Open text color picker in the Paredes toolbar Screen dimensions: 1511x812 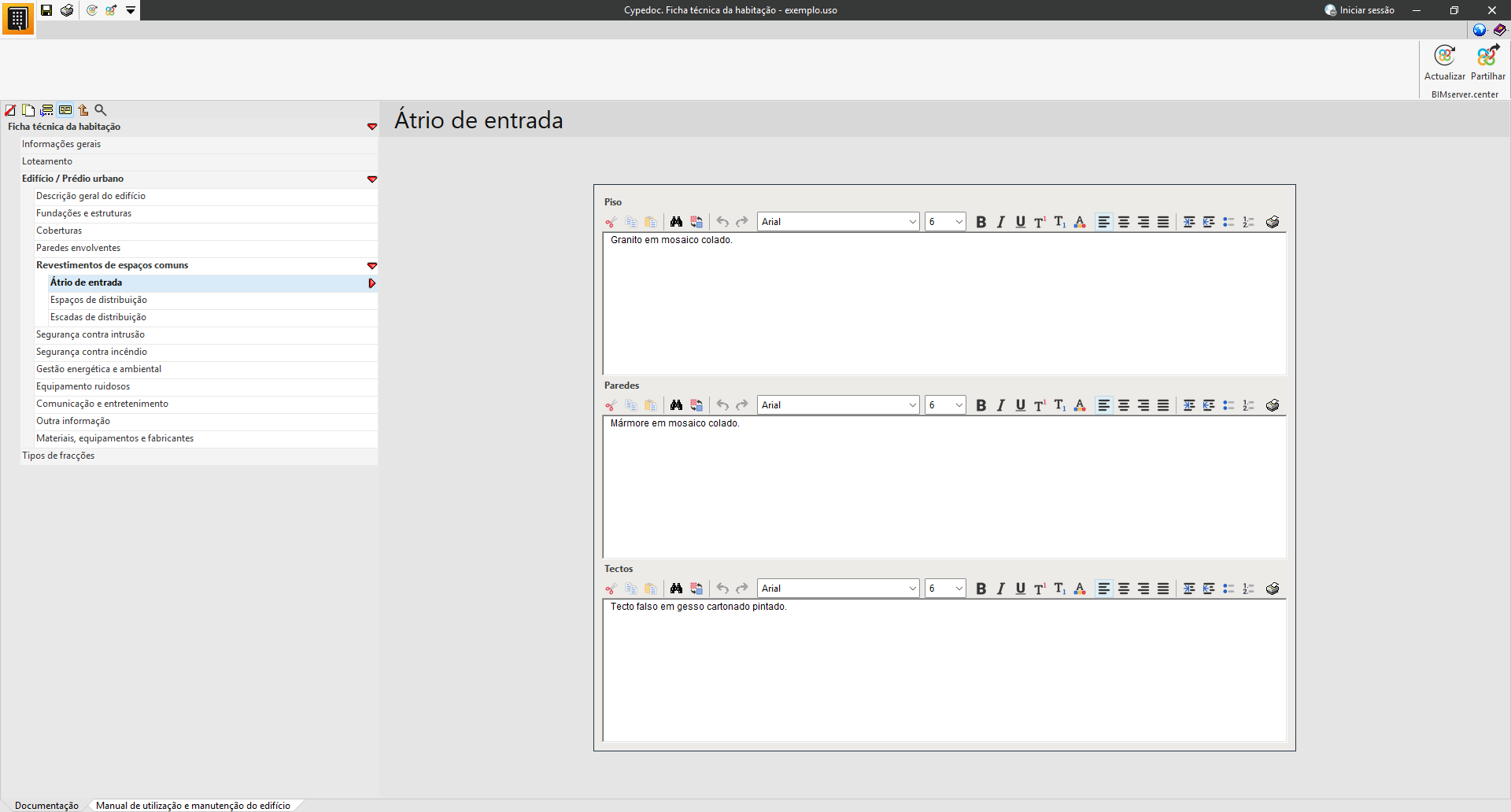pos(1080,405)
